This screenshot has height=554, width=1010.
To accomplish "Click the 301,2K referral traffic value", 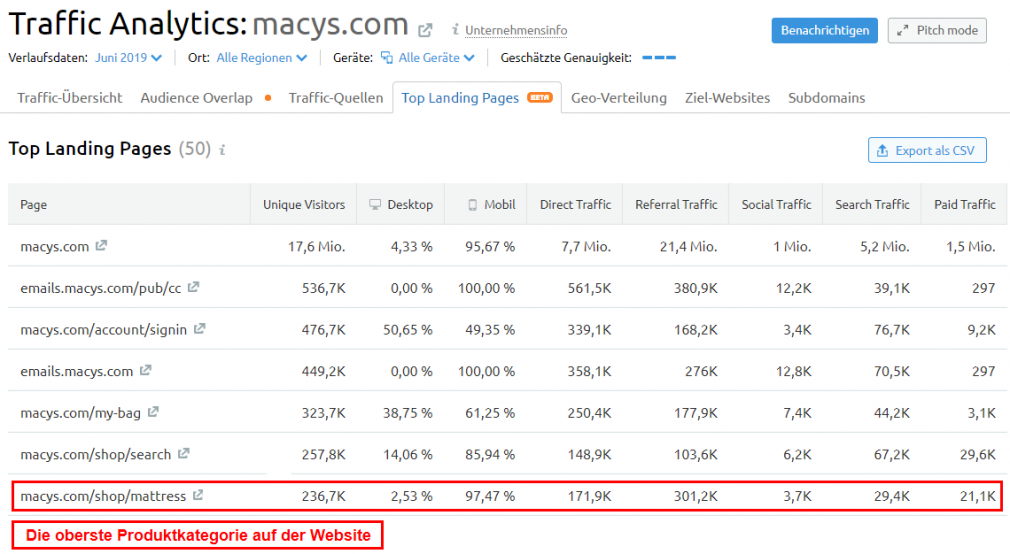I will tap(696, 496).
